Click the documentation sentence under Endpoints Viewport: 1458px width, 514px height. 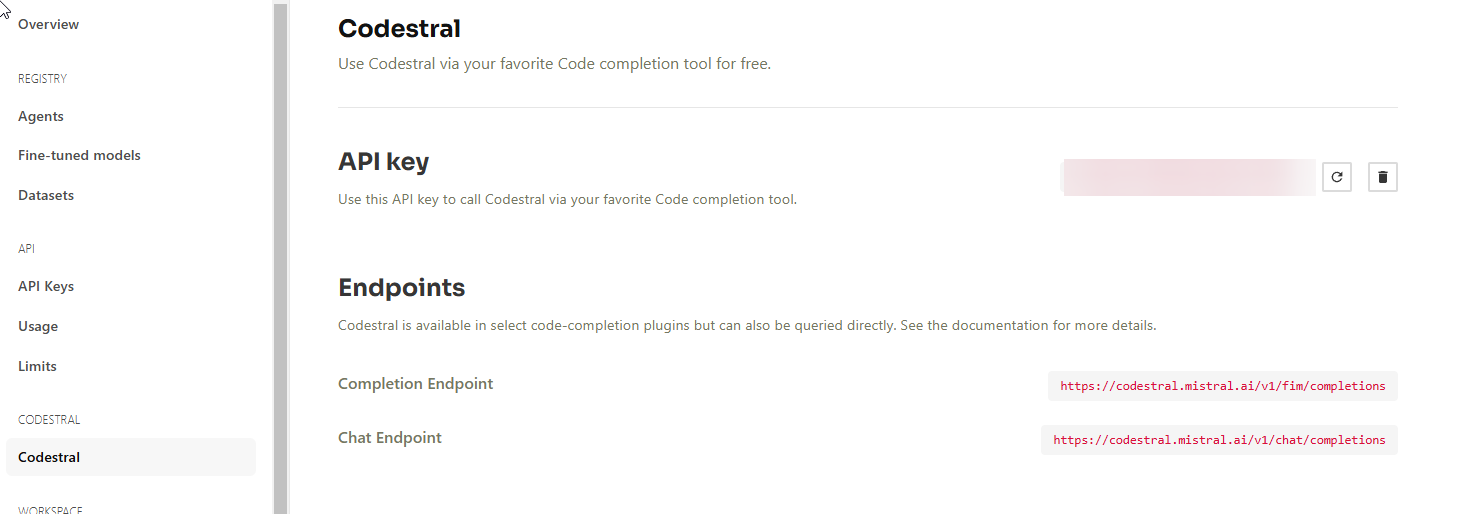747,326
